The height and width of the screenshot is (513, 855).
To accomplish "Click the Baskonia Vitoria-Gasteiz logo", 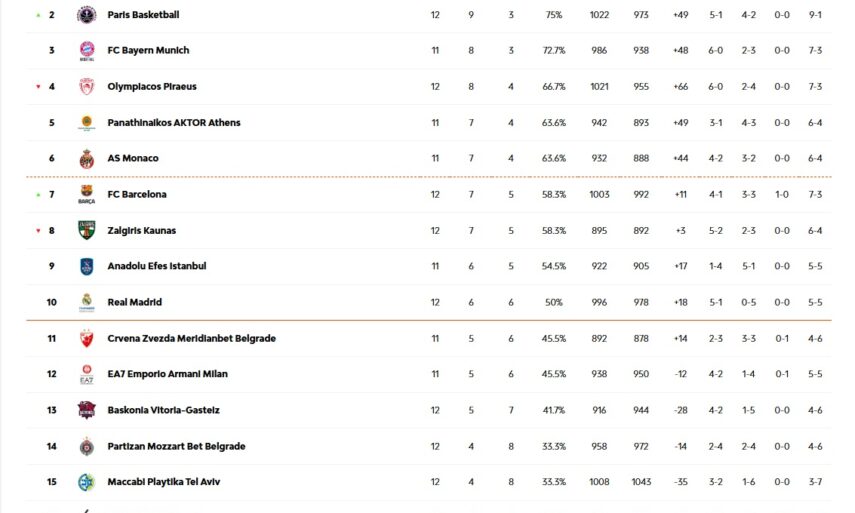I will (x=86, y=410).
